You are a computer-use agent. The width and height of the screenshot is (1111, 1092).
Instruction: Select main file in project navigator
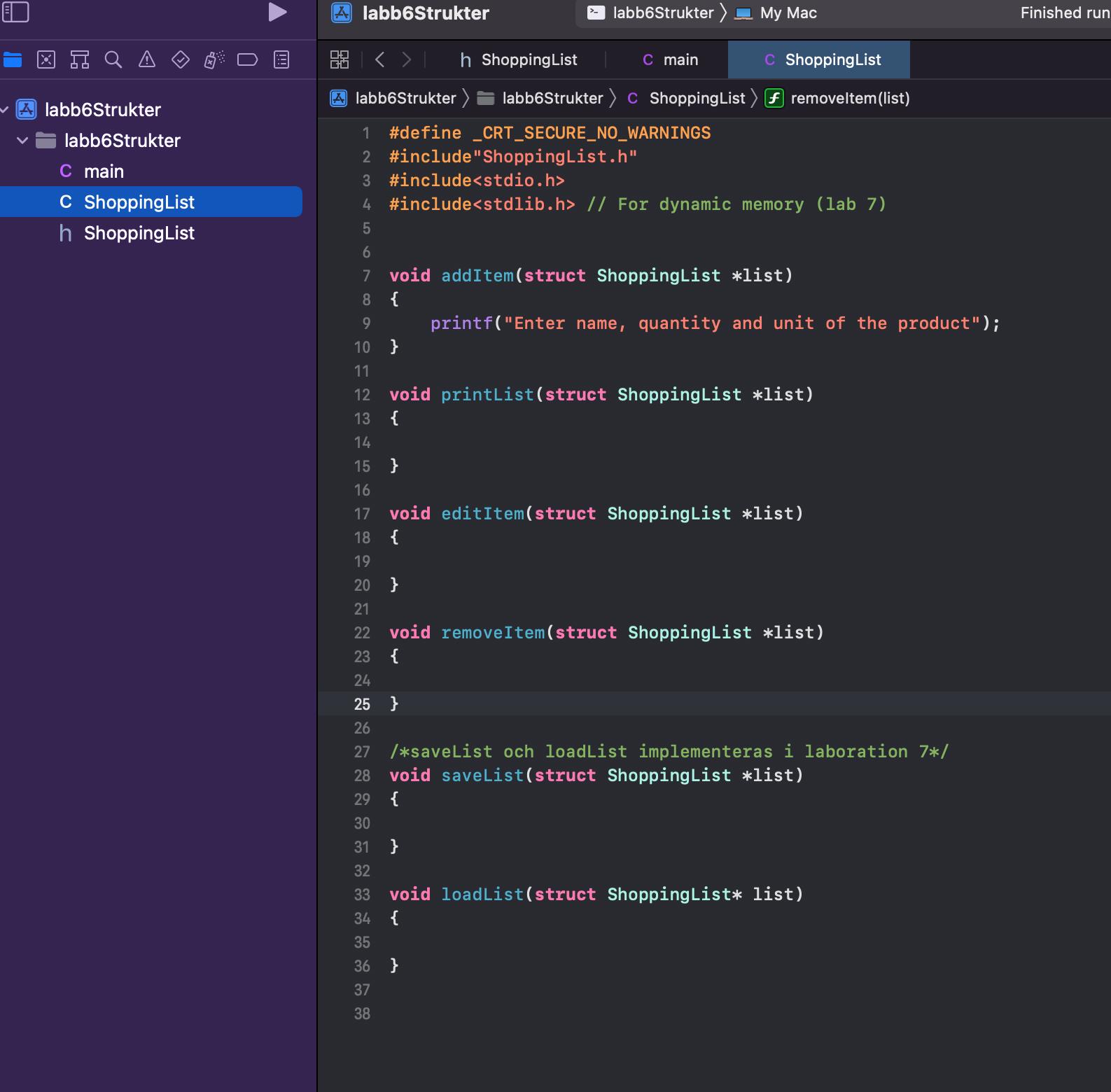(104, 171)
